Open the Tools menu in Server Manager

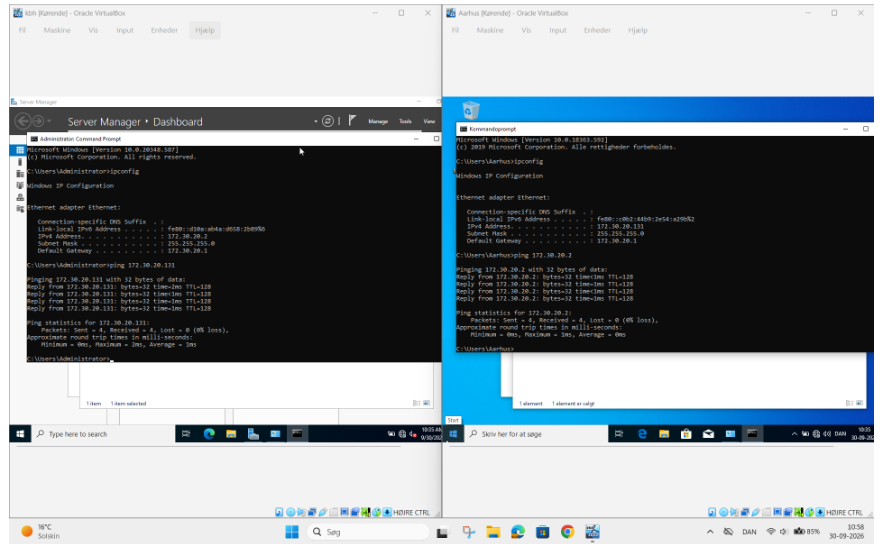[405, 122]
